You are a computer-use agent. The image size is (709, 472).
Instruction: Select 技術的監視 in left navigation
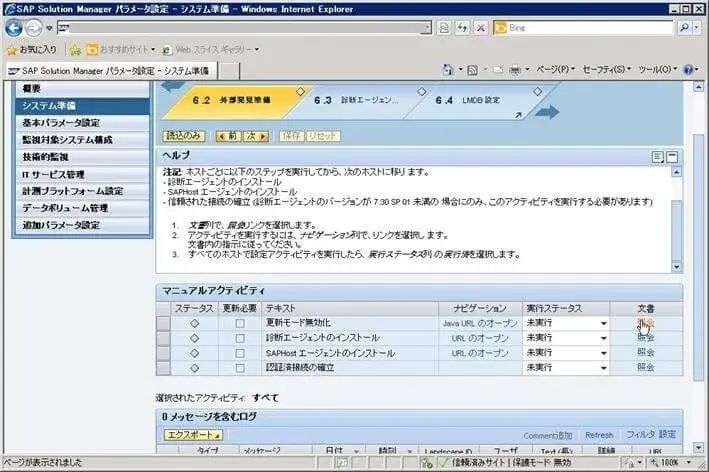[83, 157]
